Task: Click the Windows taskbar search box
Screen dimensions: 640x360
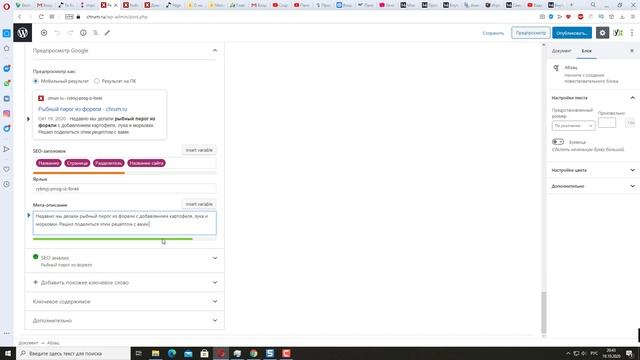Action: [x=73, y=353]
